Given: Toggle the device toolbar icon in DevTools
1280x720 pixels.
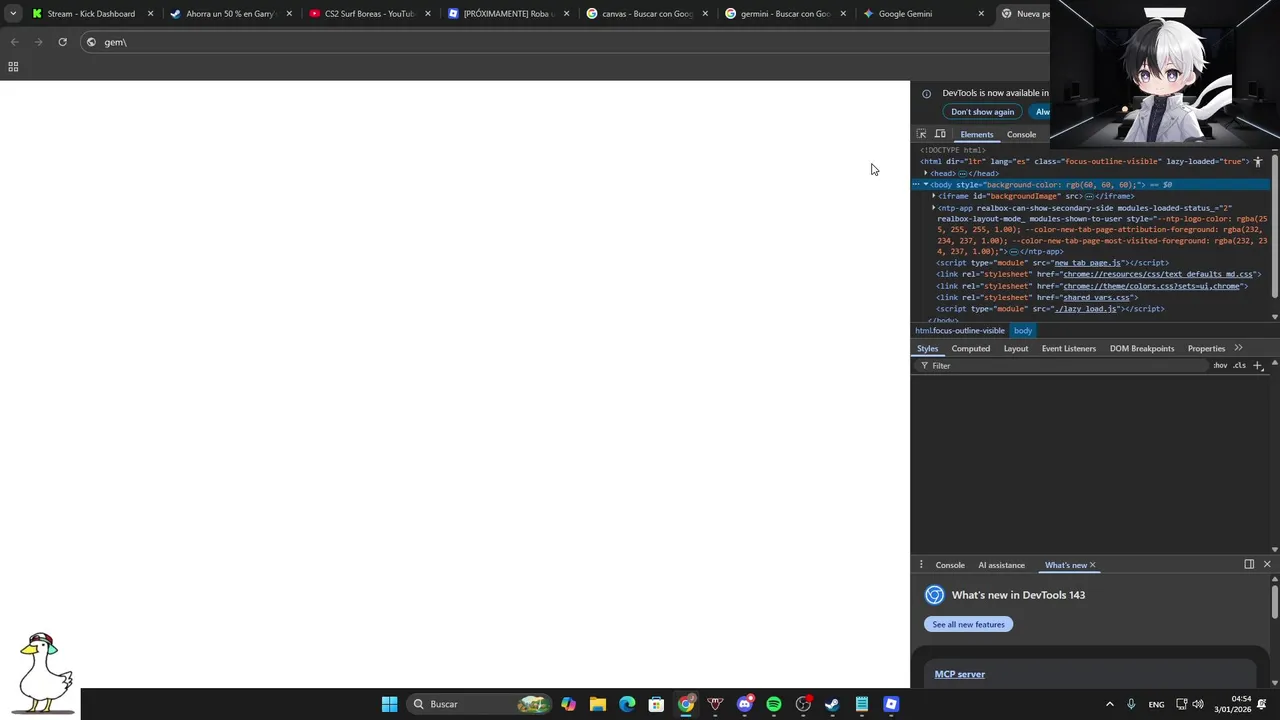Looking at the screenshot, I should point(940,134).
